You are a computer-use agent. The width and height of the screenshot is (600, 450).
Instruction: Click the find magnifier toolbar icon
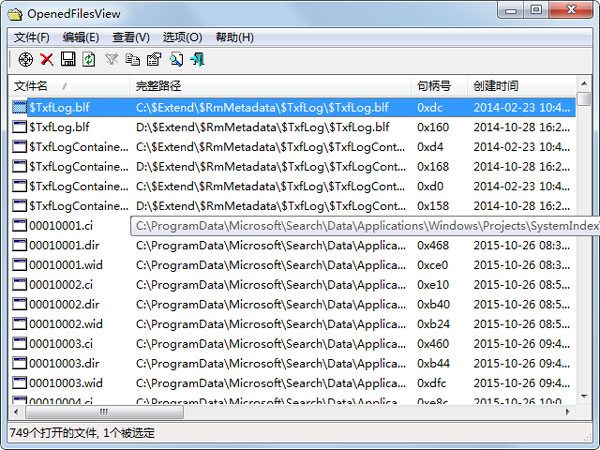point(176,59)
